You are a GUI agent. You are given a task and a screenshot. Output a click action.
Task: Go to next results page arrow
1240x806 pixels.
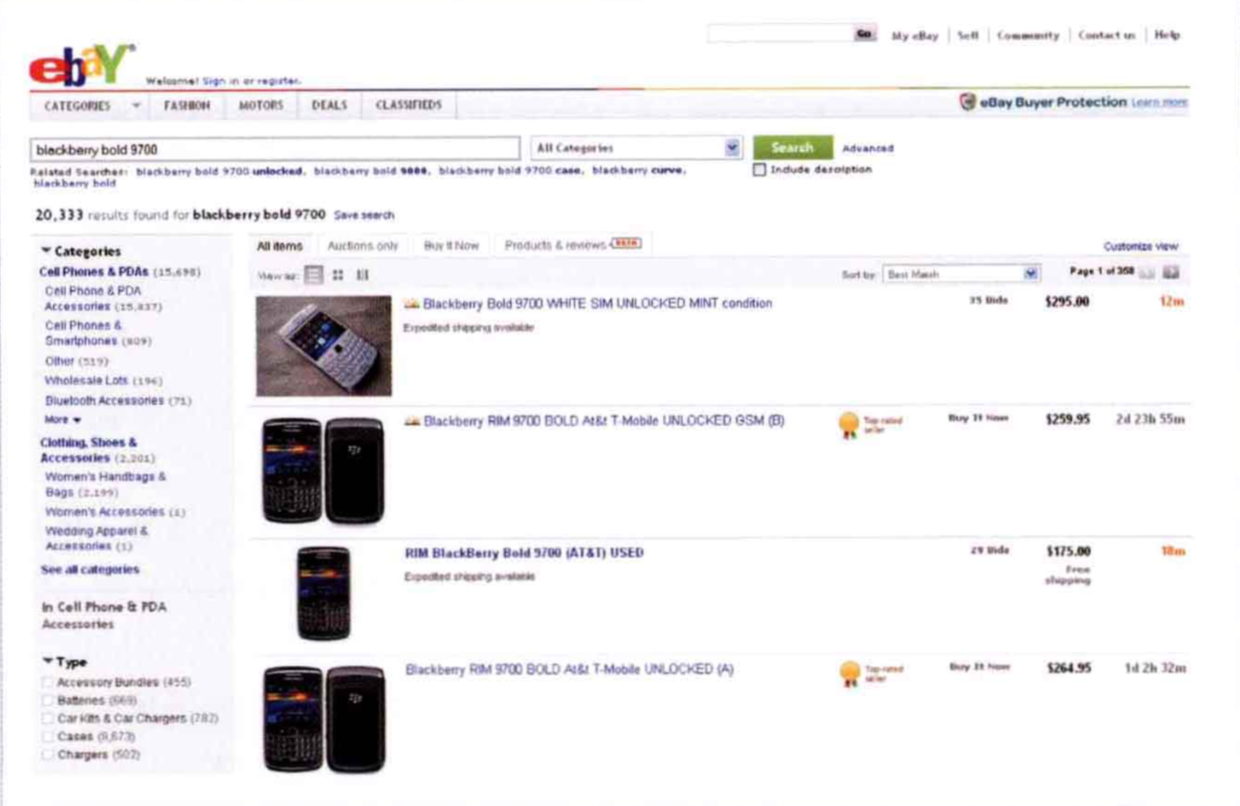(x=1171, y=273)
